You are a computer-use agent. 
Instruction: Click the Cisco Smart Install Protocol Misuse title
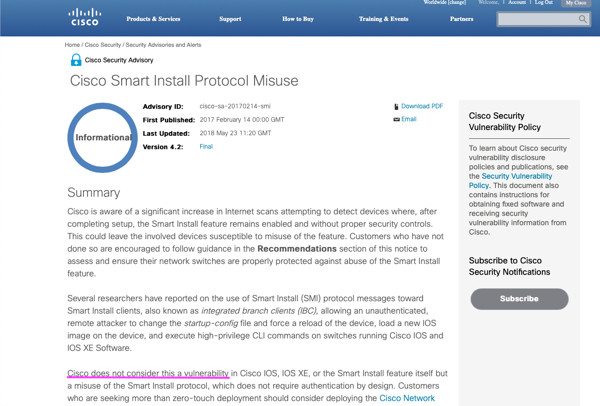click(x=184, y=81)
